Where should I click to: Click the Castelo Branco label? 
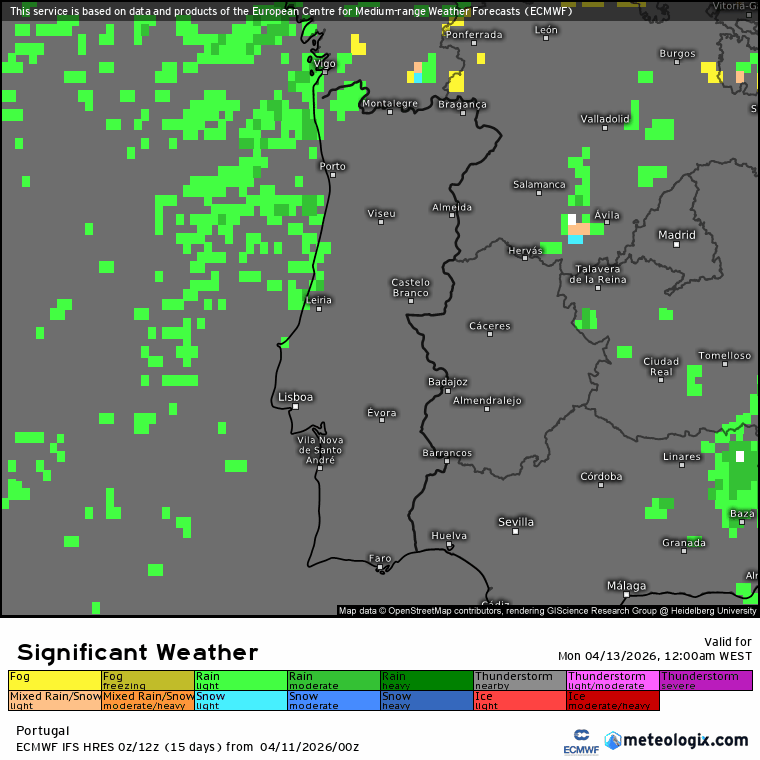click(411, 287)
